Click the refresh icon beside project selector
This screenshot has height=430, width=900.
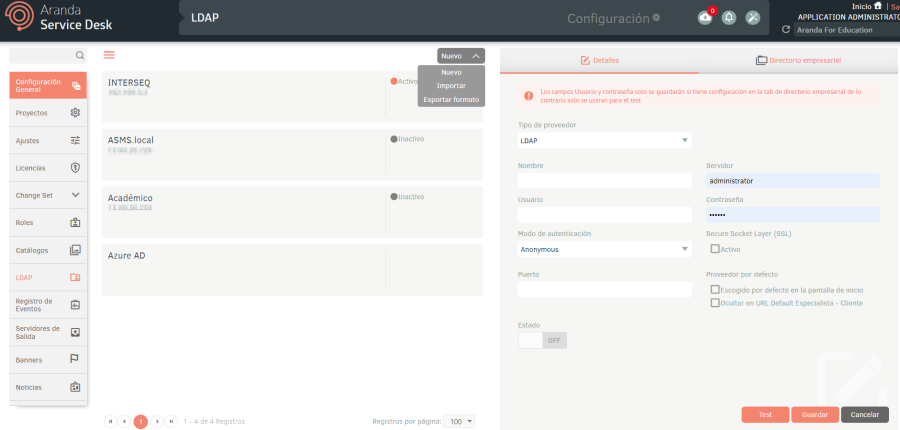[x=786, y=30]
